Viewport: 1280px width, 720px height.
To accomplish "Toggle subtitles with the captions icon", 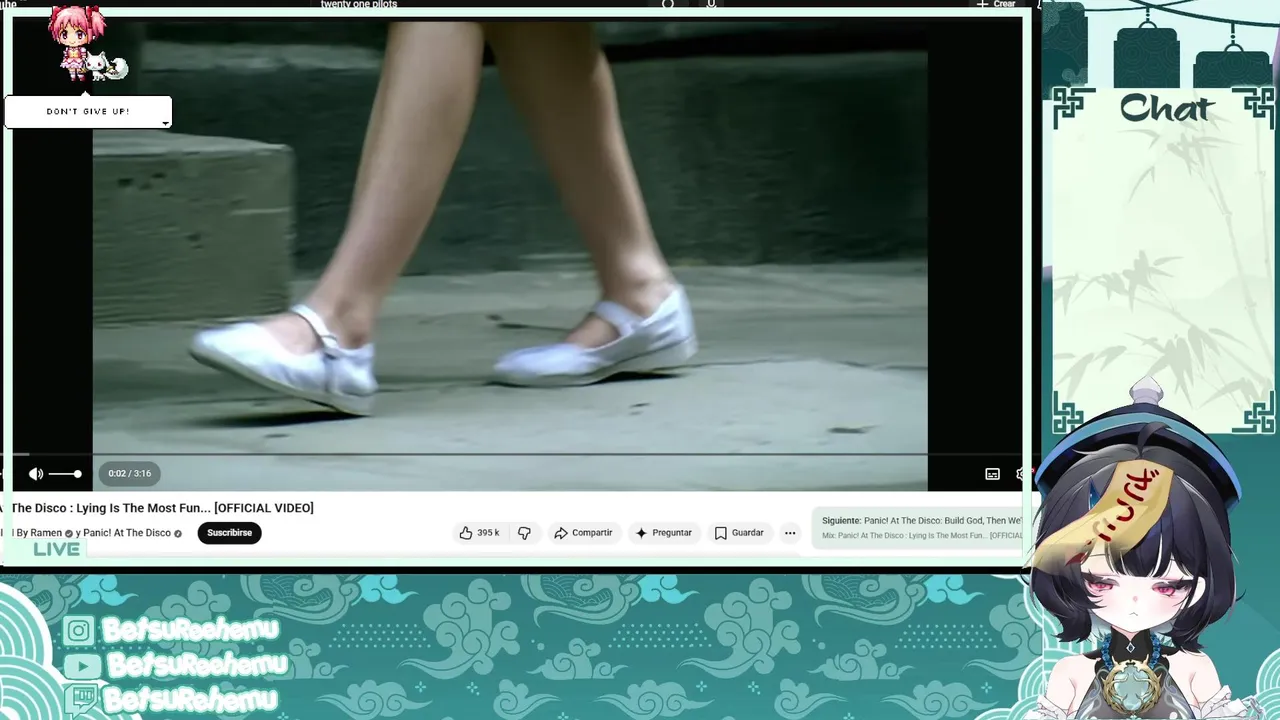I will point(992,474).
